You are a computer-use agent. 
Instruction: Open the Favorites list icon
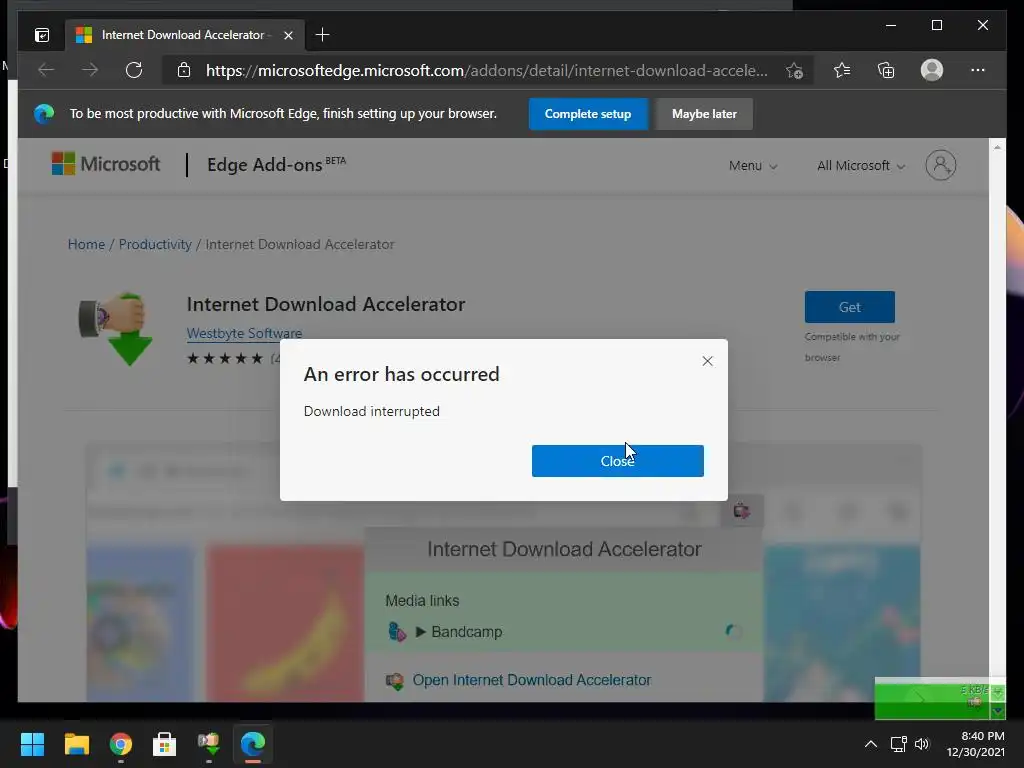click(x=842, y=70)
